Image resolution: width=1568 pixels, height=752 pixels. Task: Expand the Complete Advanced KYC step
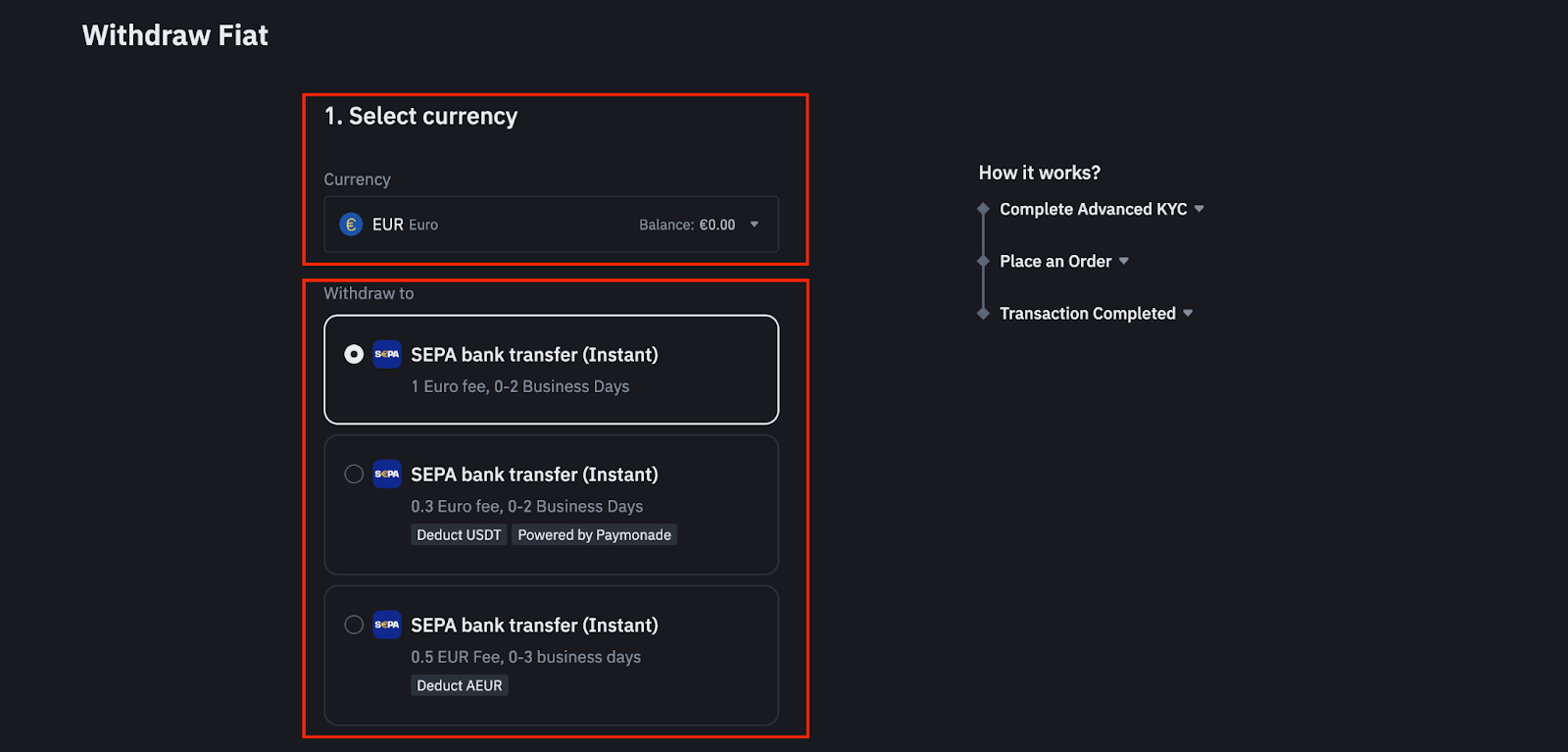(x=1199, y=209)
